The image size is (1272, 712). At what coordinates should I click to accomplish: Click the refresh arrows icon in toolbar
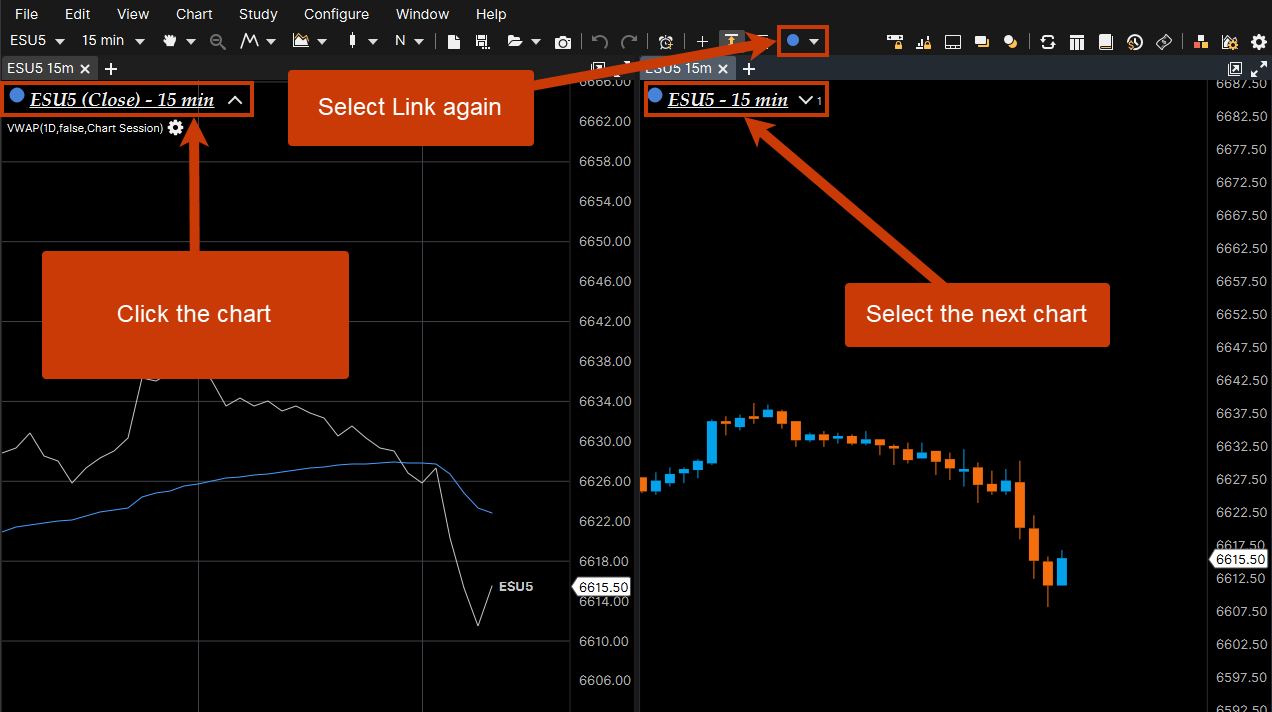1048,41
